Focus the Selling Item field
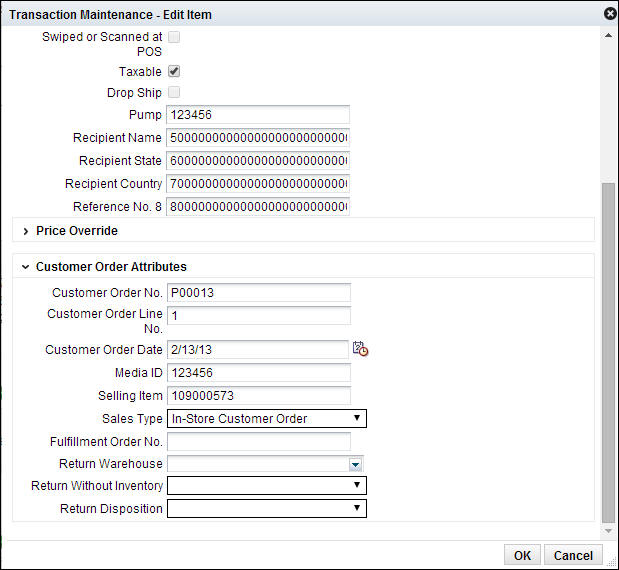Viewport: 619px width, 570px height. coord(259,396)
